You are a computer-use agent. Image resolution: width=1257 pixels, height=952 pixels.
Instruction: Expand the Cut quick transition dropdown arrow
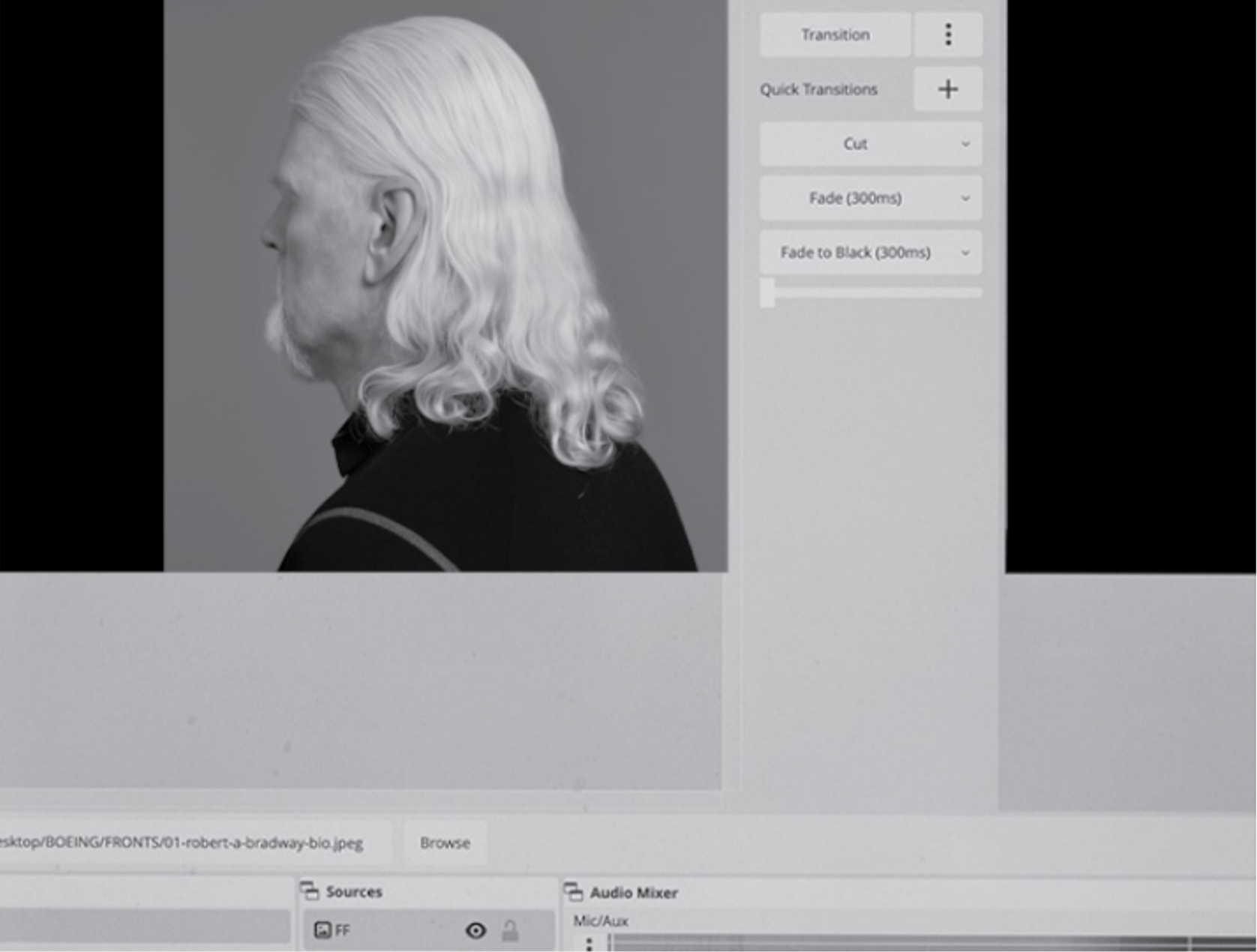point(965,144)
